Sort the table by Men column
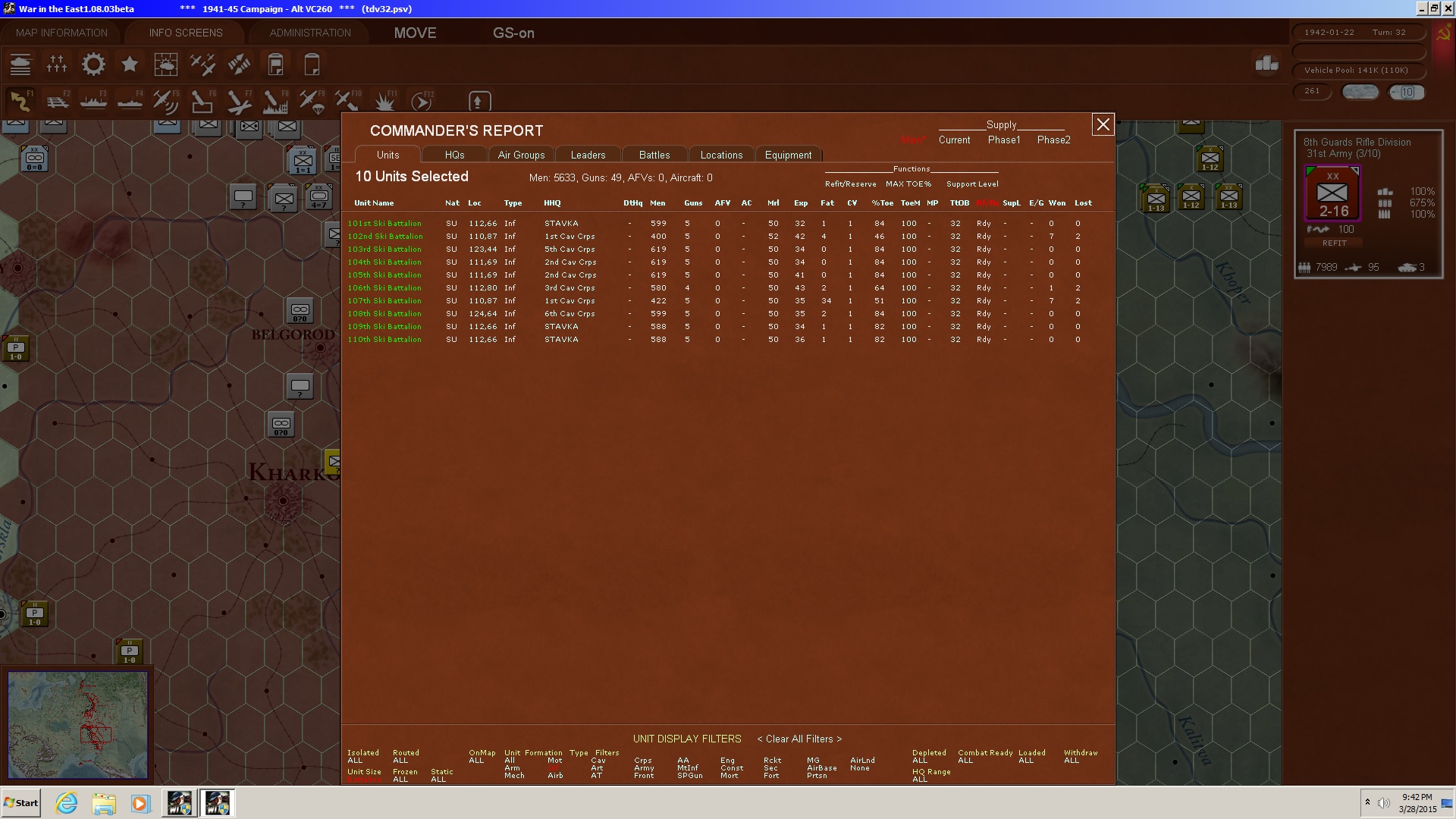This screenshot has width=1456, height=819. tap(657, 203)
